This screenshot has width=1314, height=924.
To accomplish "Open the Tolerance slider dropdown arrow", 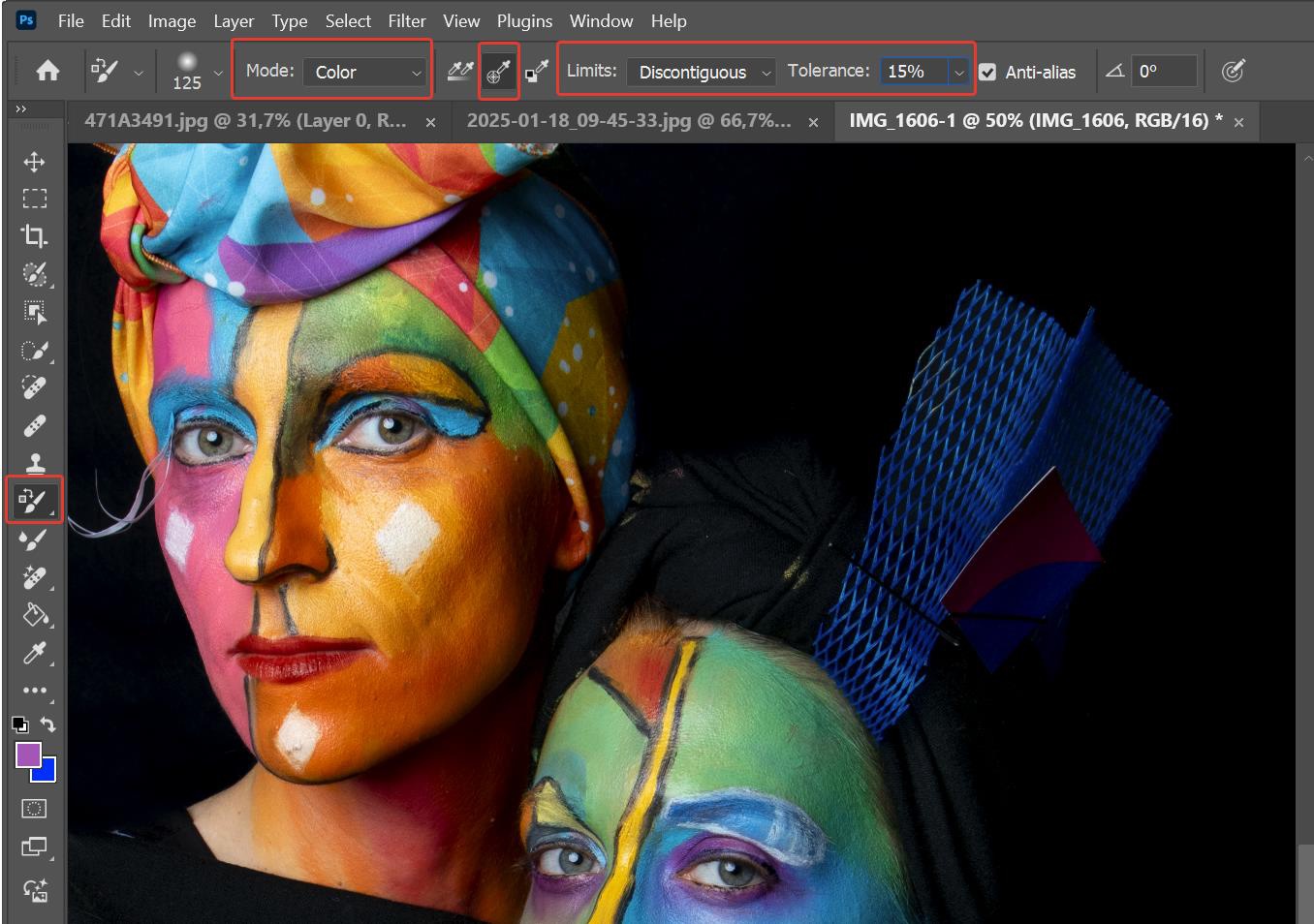I will click(x=958, y=72).
